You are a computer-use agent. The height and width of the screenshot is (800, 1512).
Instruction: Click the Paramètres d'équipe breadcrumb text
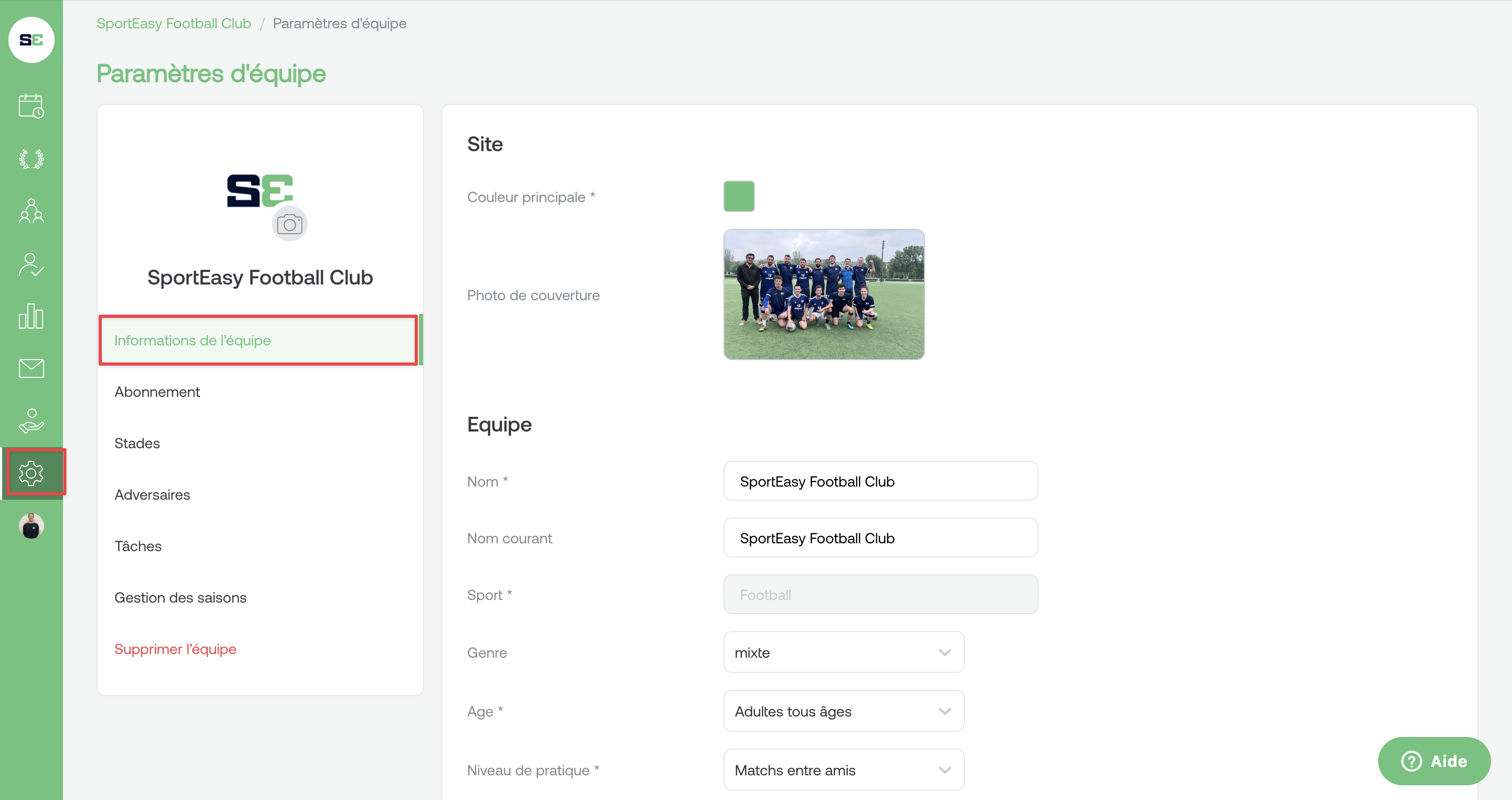pyautogui.click(x=339, y=24)
